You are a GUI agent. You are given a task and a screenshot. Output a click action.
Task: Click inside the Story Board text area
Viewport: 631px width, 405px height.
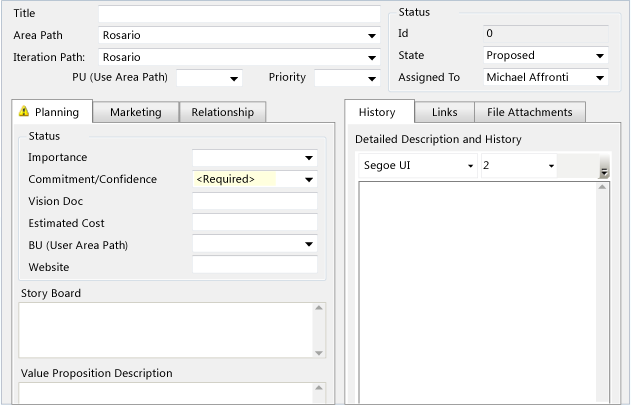pyautogui.click(x=166, y=330)
